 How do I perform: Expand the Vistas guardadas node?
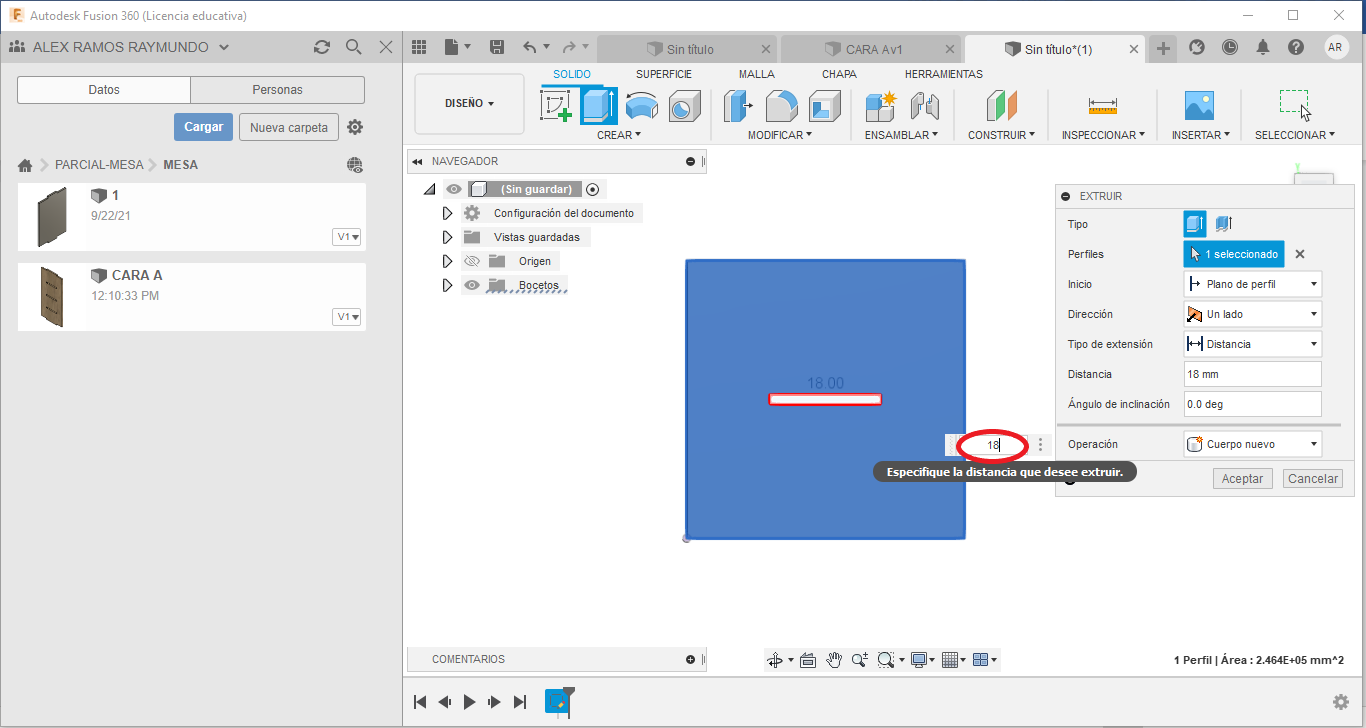pyautogui.click(x=447, y=237)
